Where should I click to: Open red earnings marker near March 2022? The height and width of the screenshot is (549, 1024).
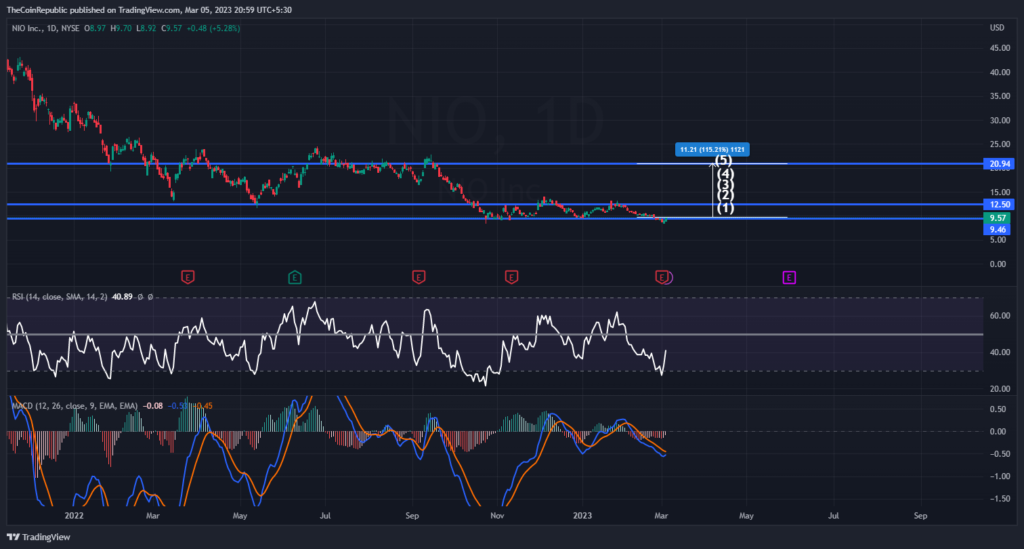coord(186,275)
